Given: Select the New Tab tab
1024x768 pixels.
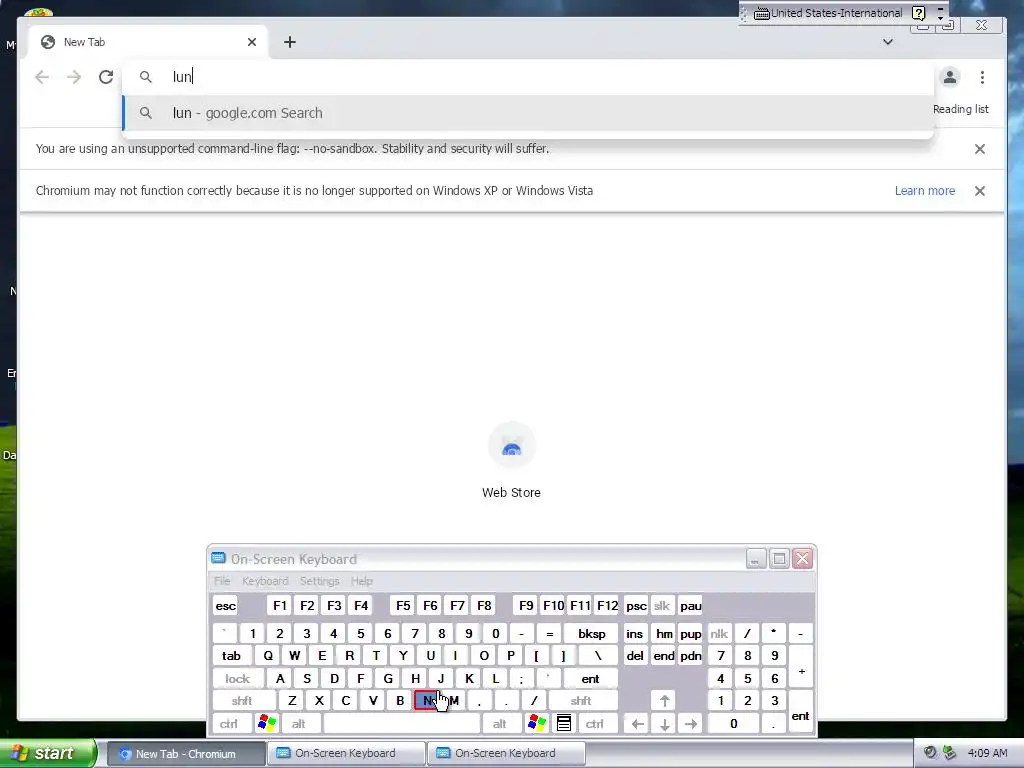Looking at the screenshot, I should click(149, 42).
